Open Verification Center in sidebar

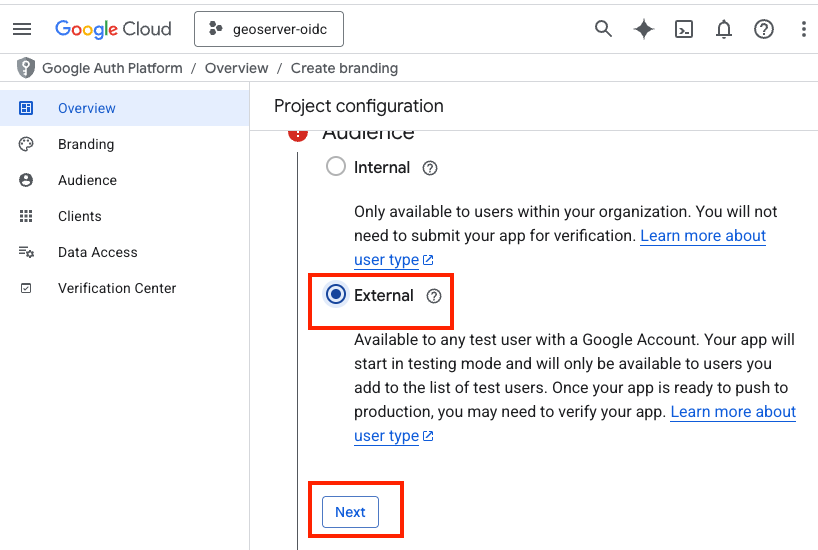tap(117, 288)
